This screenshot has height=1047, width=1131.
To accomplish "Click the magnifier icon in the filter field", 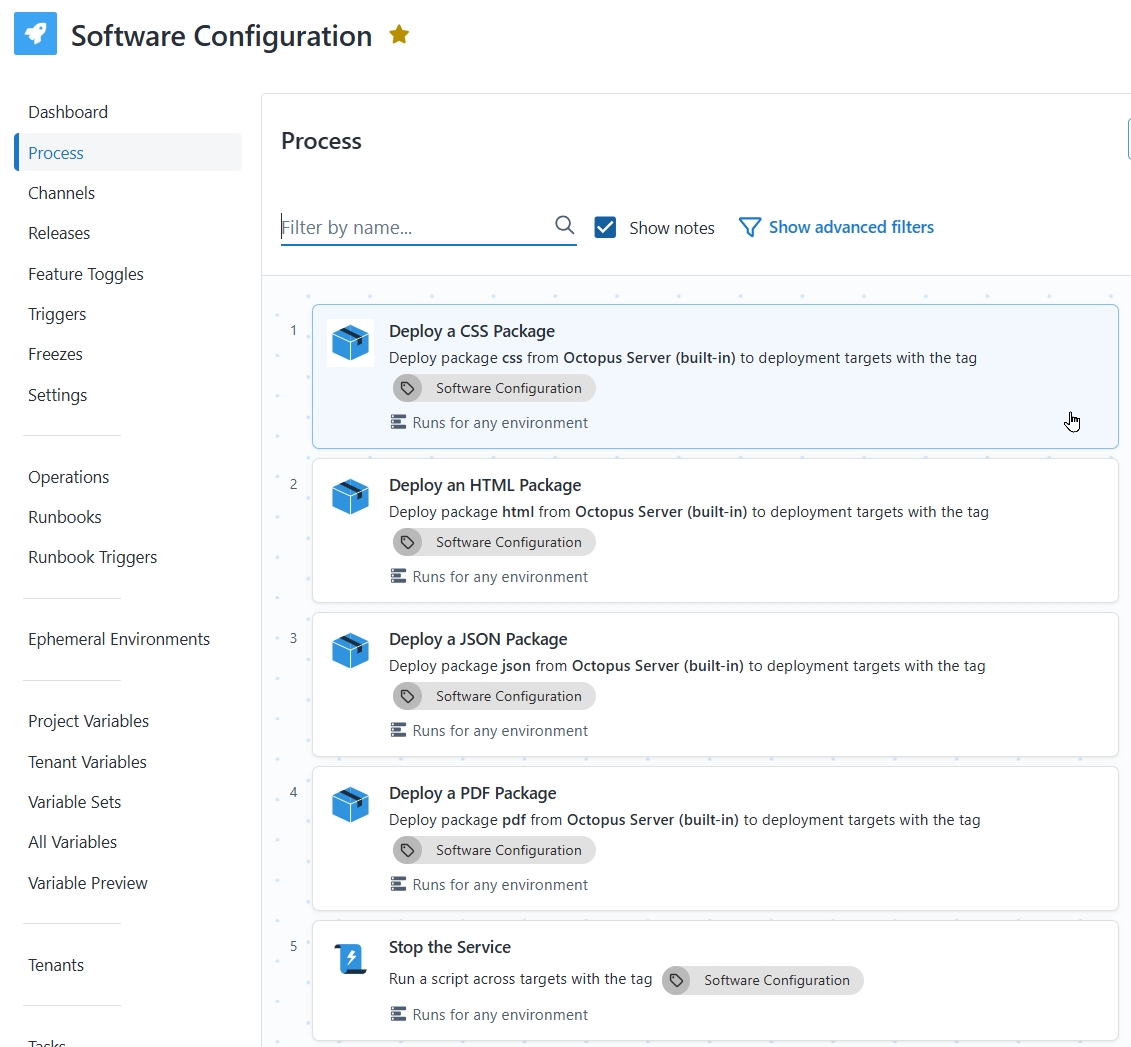I will click(x=564, y=226).
